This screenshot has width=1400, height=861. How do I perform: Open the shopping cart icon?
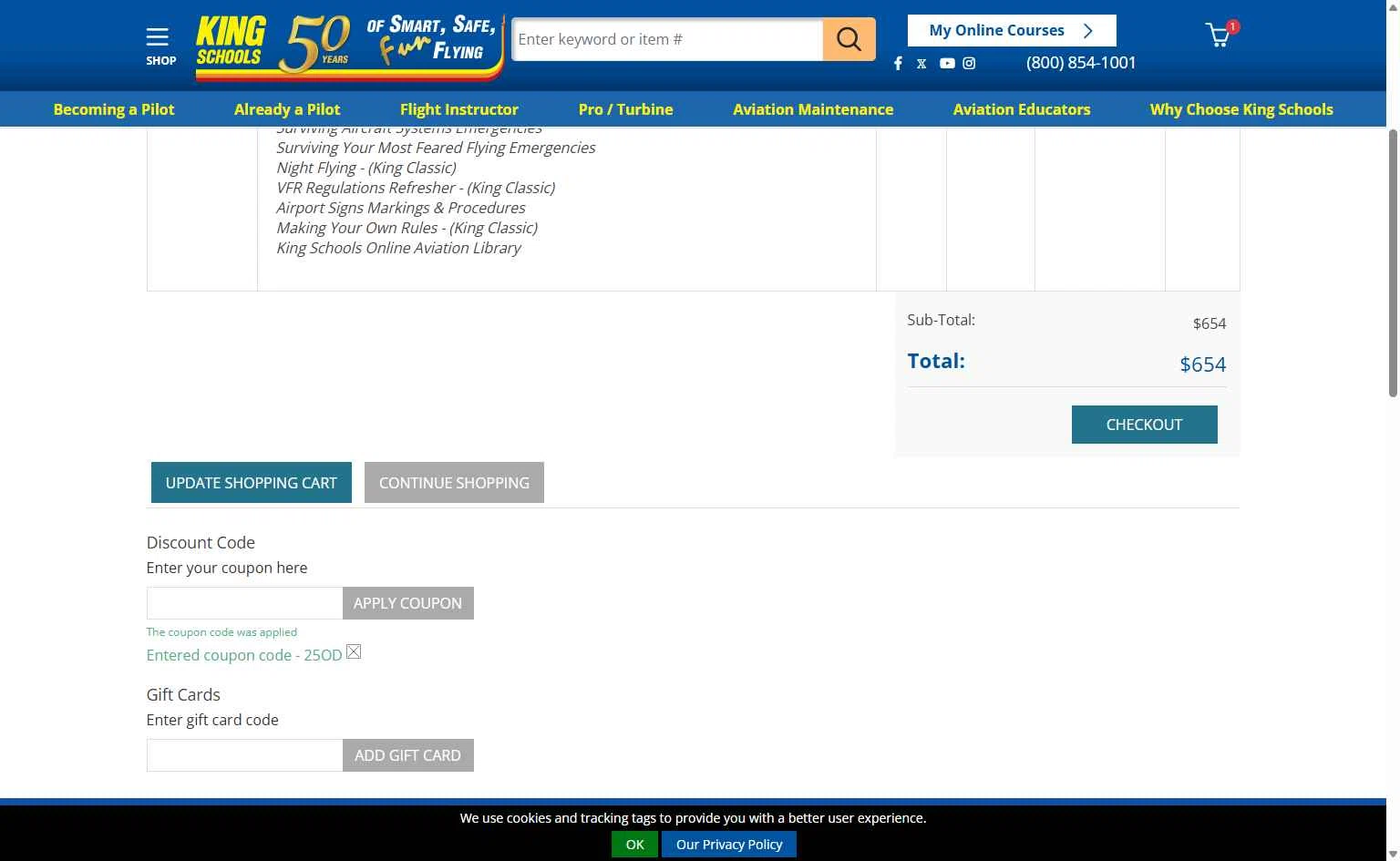[x=1220, y=35]
